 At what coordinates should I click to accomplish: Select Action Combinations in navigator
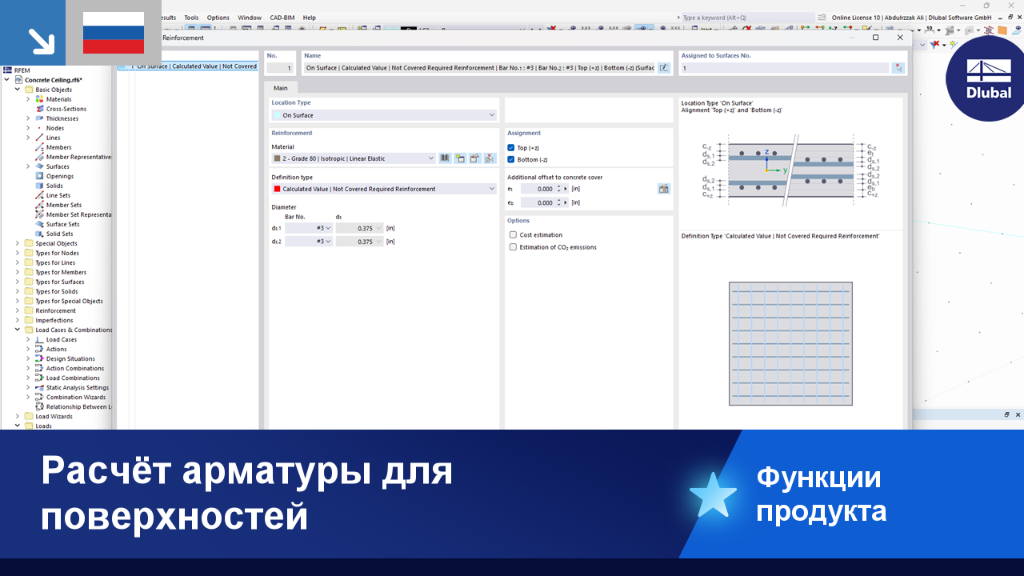click(74, 368)
